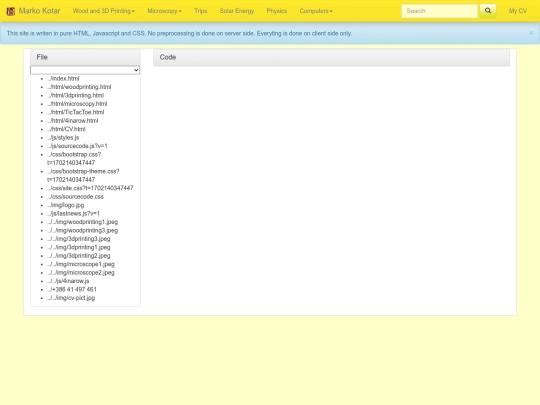540x405 pixels.
Task: Click the Code panel heading
Action: click(x=331, y=57)
